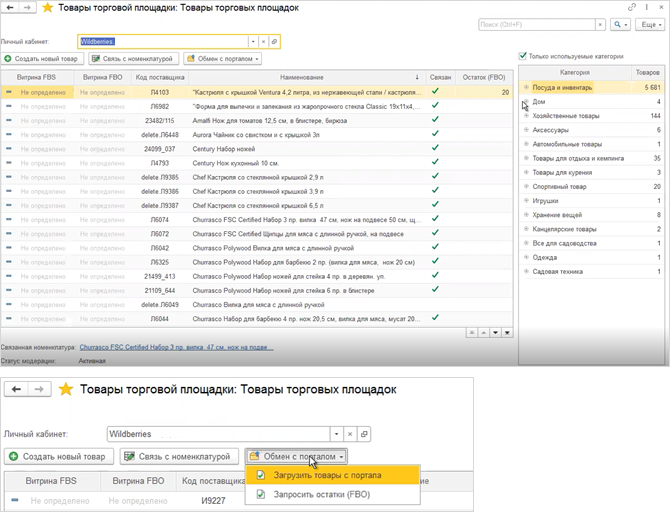Clear the Поиск field with its x button

click(600, 25)
